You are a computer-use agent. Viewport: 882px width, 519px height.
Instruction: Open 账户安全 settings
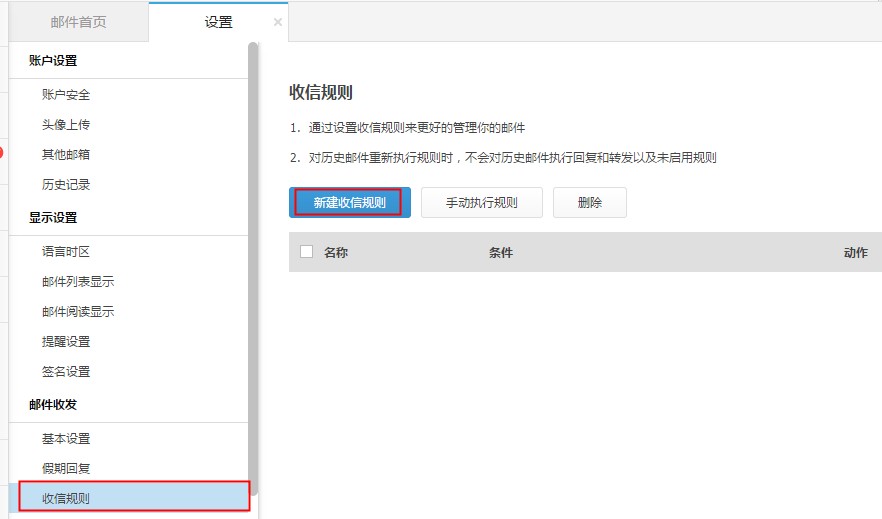[66, 95]
